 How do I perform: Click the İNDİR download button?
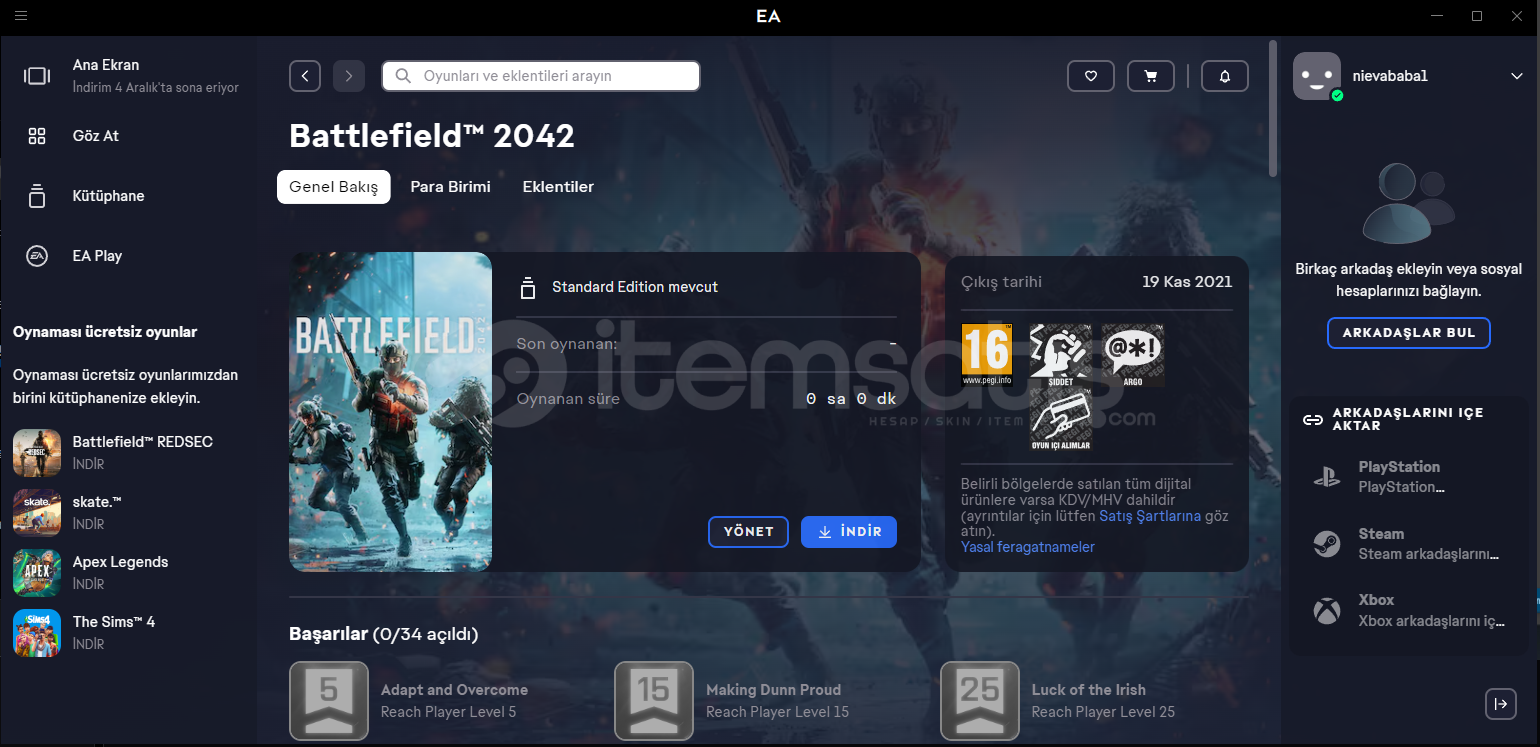coord(849,532)
